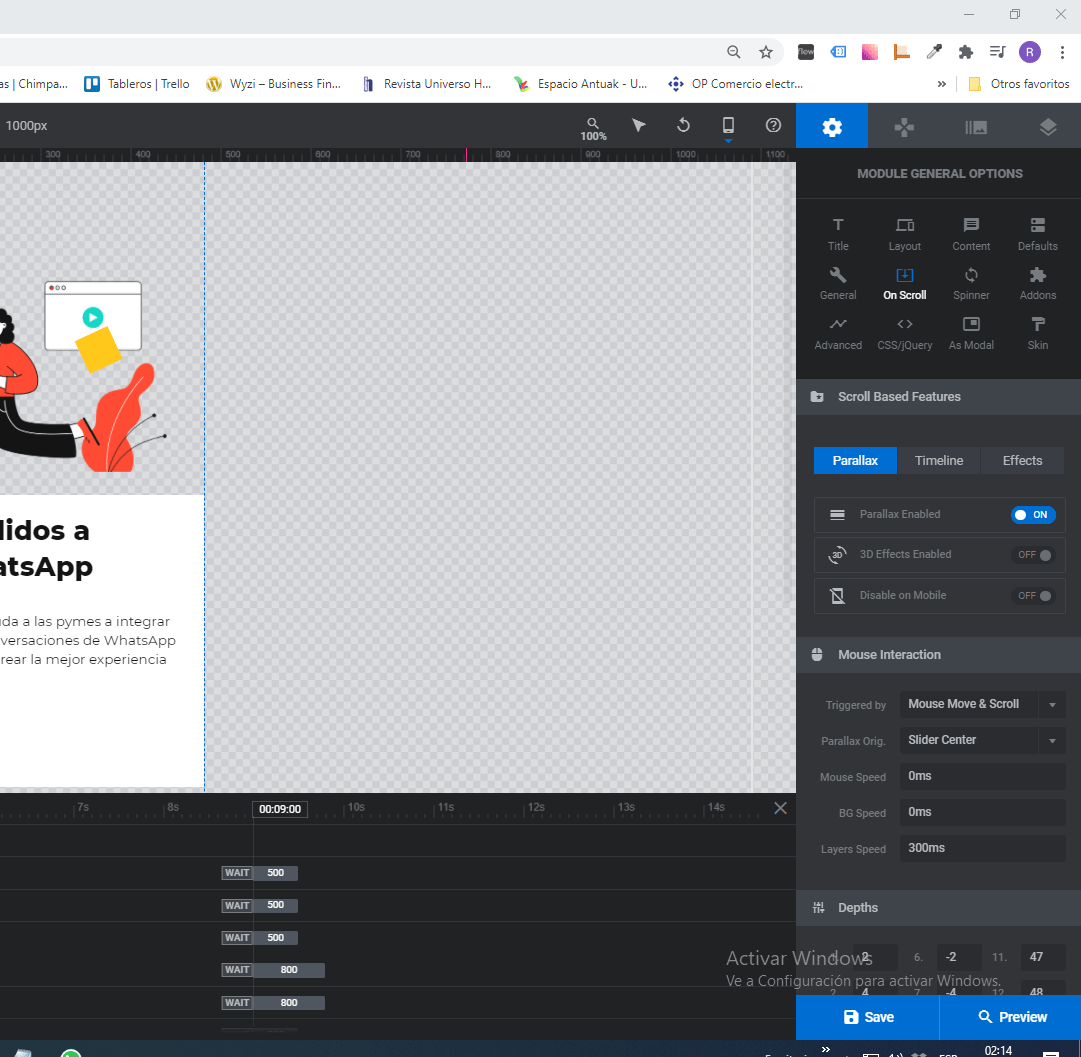Select the second WAIT 500 timeline bar

259,905
